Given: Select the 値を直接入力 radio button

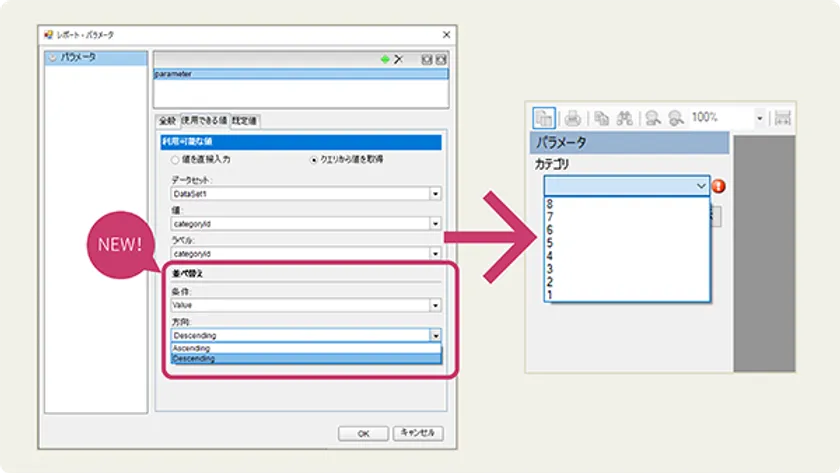Looking at the screenshot, I should coord(176,159).
